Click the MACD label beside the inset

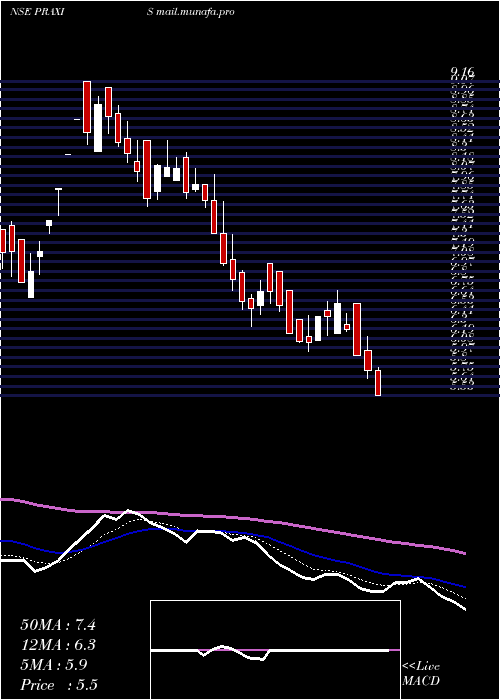(x=421, y=681)
